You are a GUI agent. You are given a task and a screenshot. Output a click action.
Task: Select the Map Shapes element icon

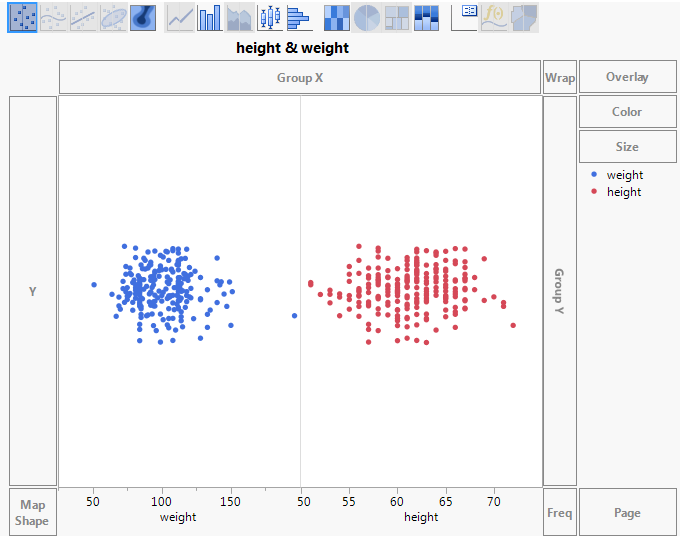[x=524, y=17]
